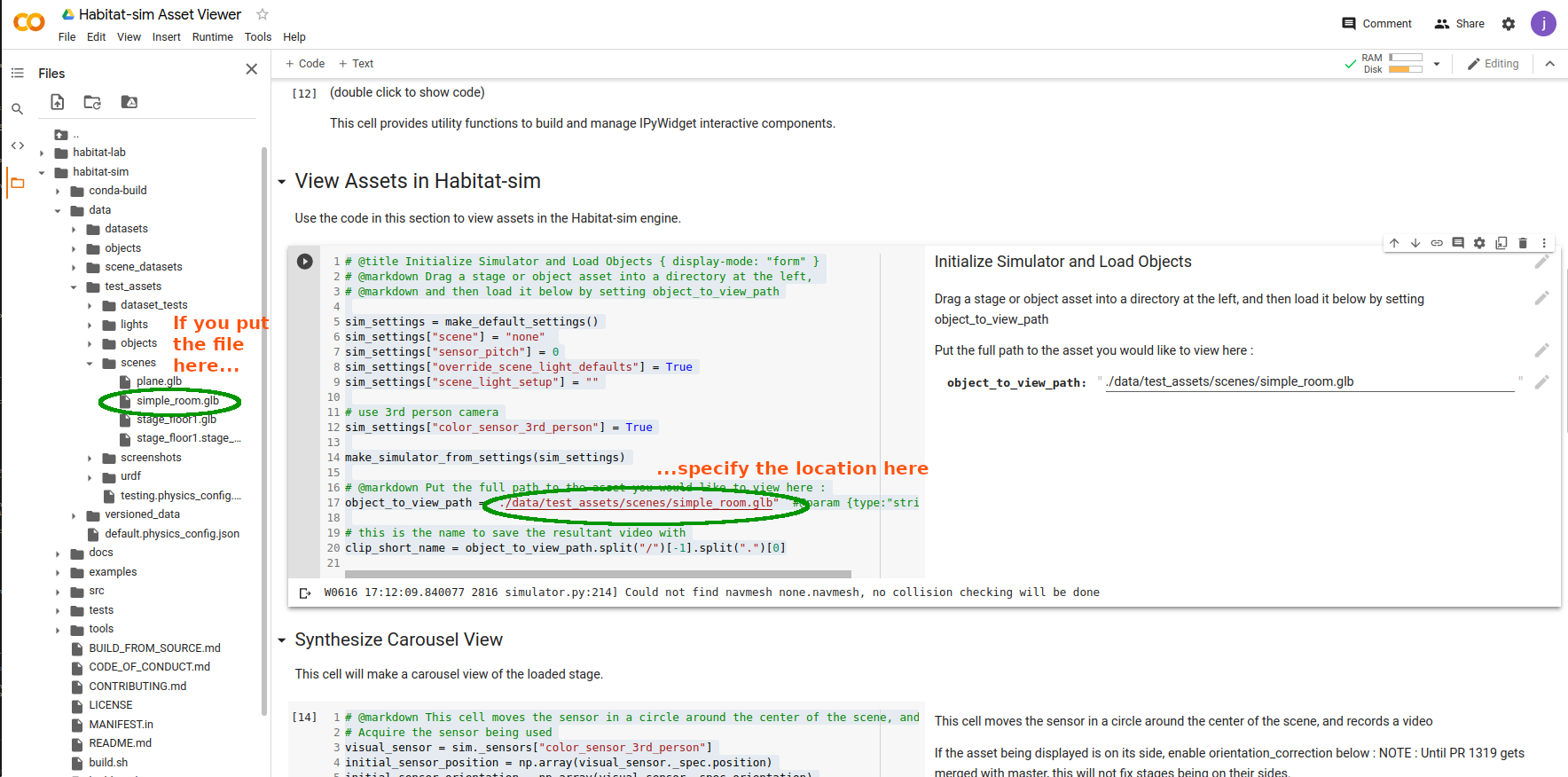Expand the datasets folder
This screenshot has width=1568, height=777.
tap(74, 229)
